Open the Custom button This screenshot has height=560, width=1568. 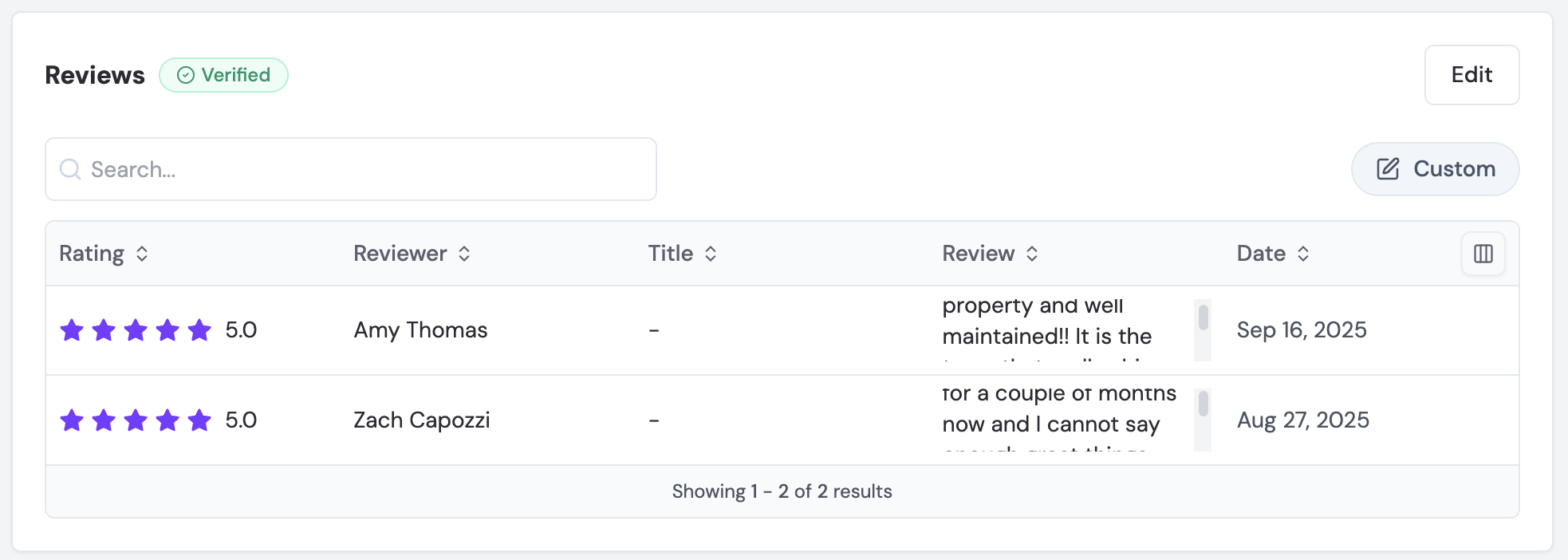click(1435, 169)
